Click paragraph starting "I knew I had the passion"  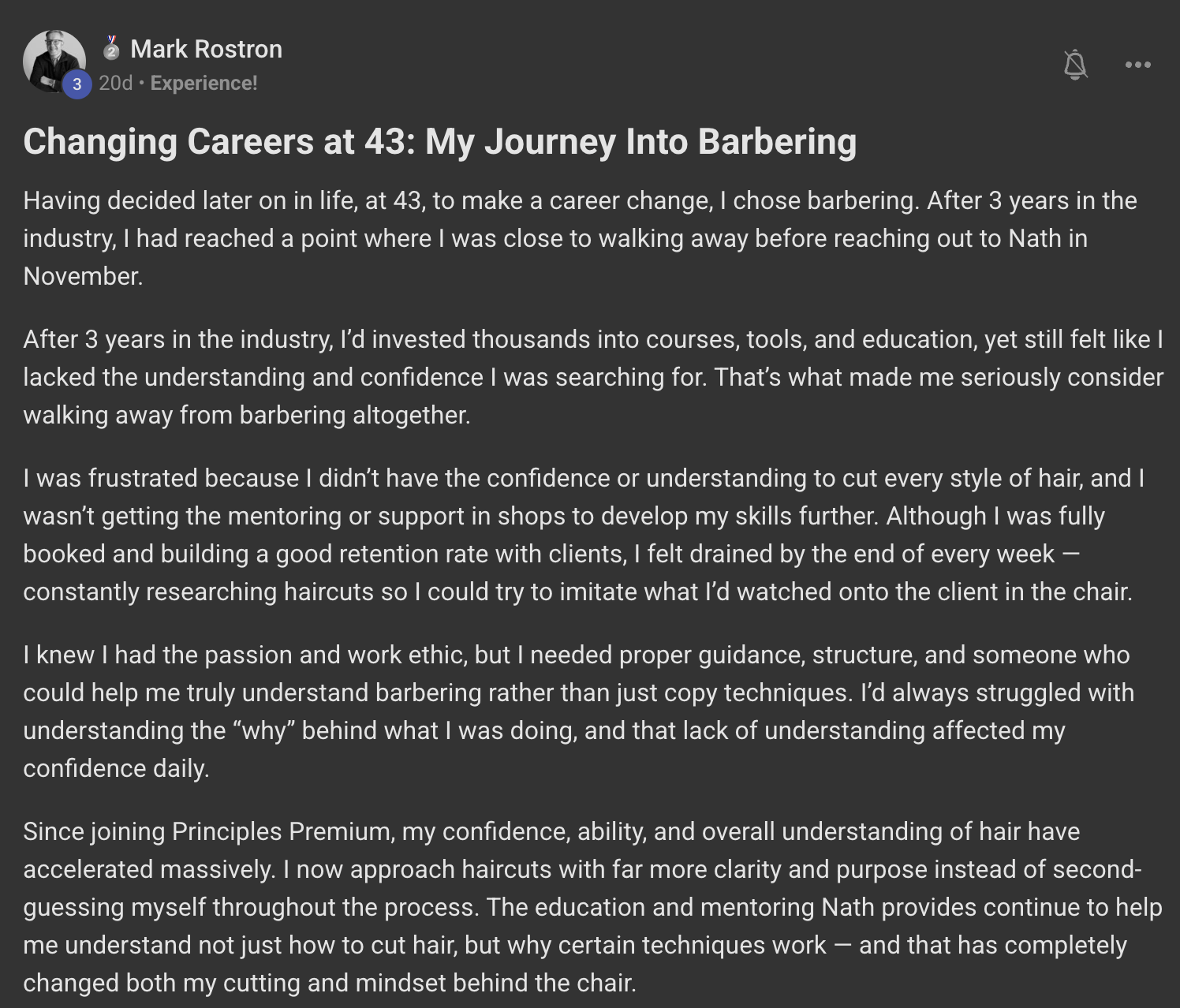click(x=578, y=711)
